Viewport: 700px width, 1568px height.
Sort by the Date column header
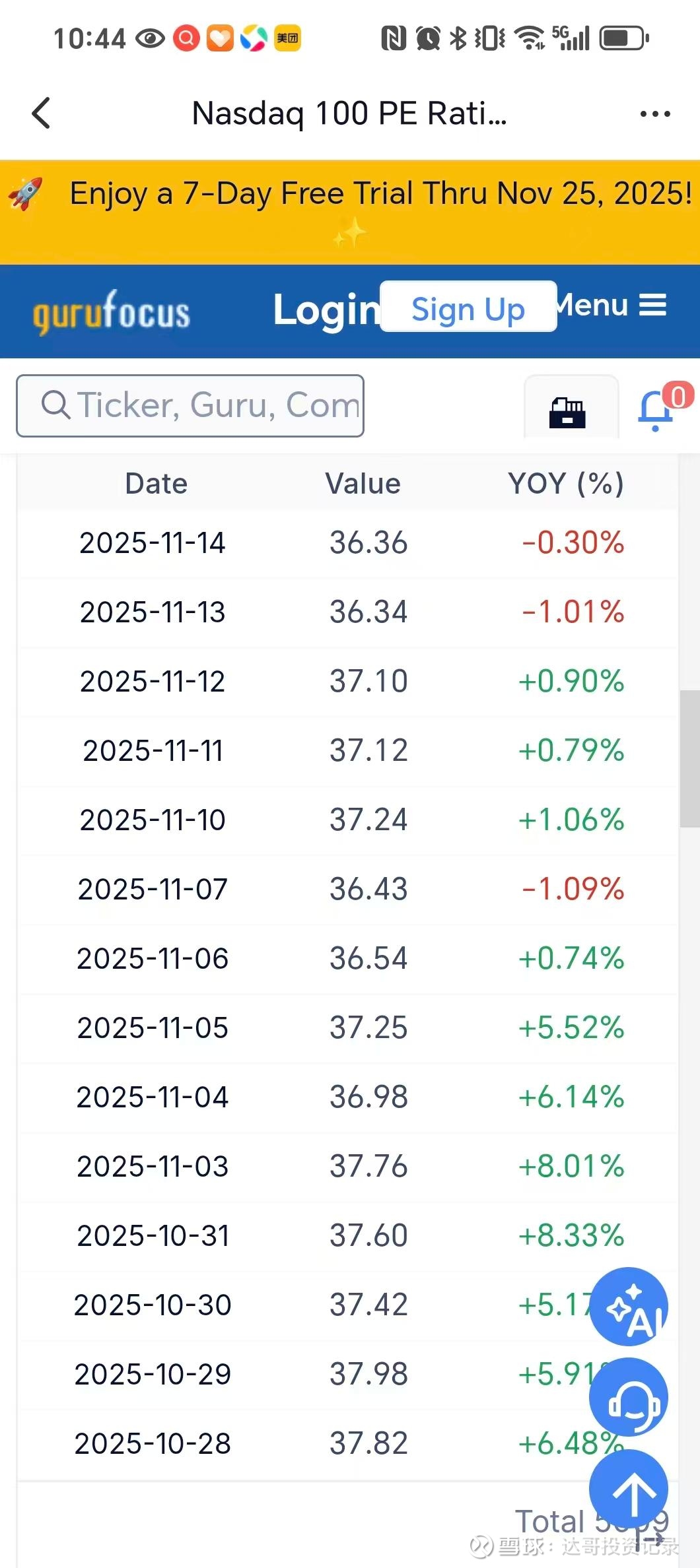click(x=157, y=484)
